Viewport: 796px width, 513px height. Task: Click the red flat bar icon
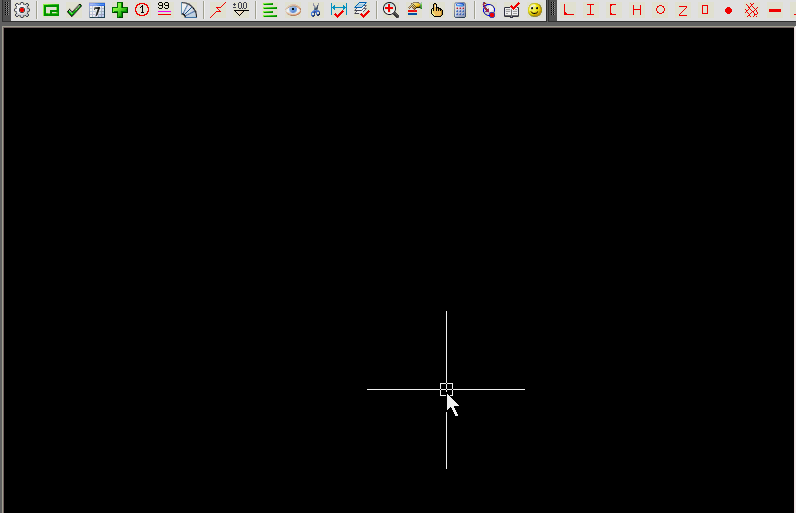[x=775, y=10]
